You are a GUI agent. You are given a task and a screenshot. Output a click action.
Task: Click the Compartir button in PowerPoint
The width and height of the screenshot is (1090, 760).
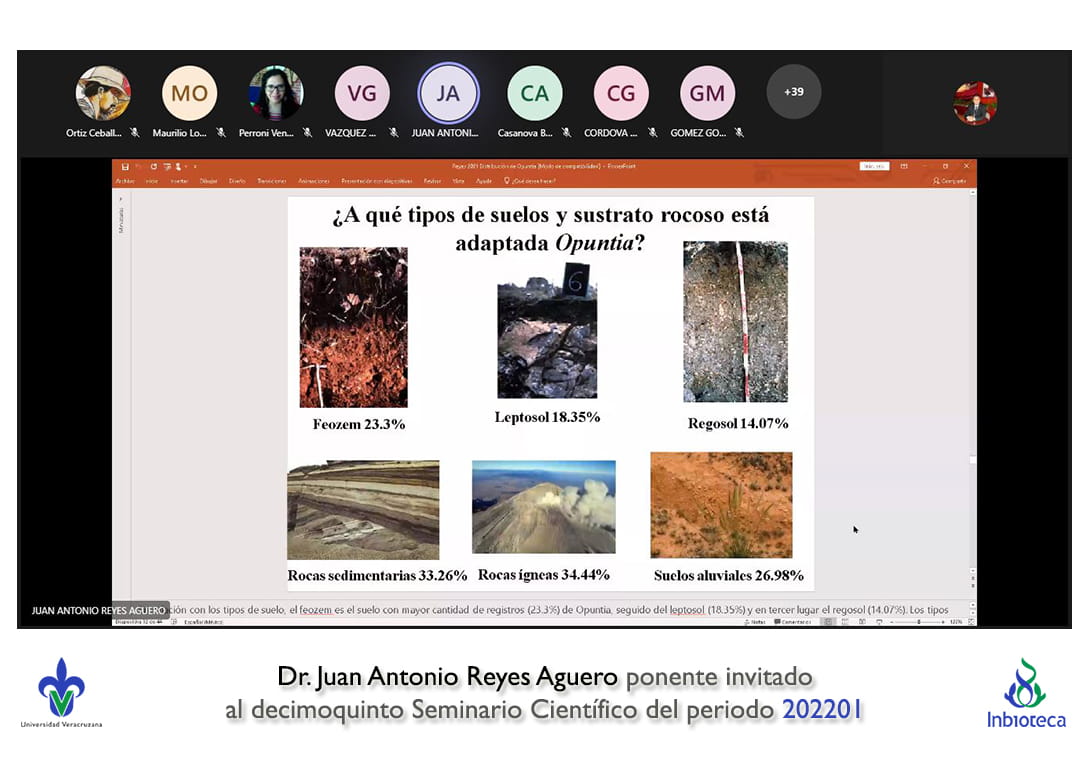(950, 181)
